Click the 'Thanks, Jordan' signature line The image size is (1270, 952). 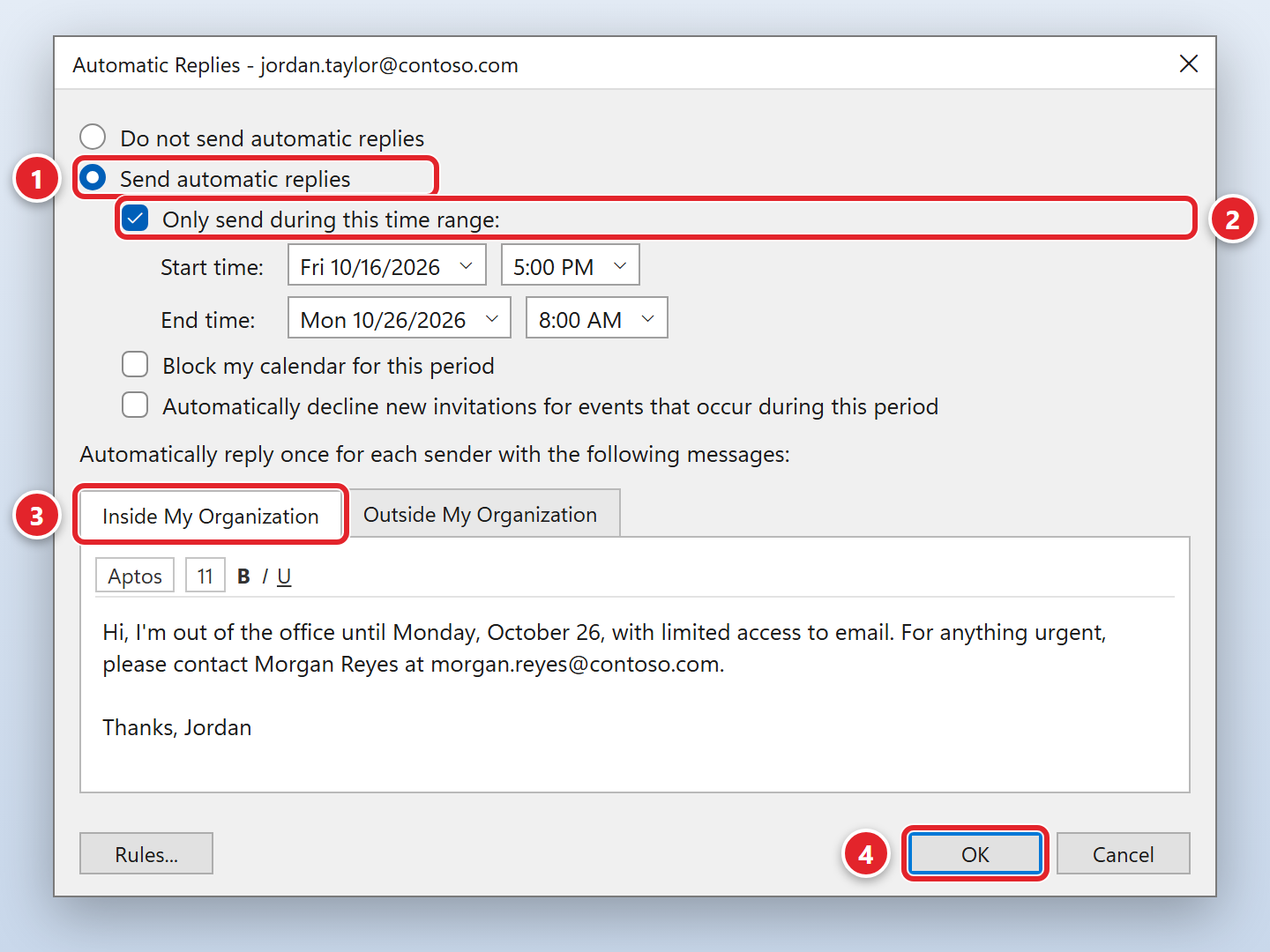(177, 727)
